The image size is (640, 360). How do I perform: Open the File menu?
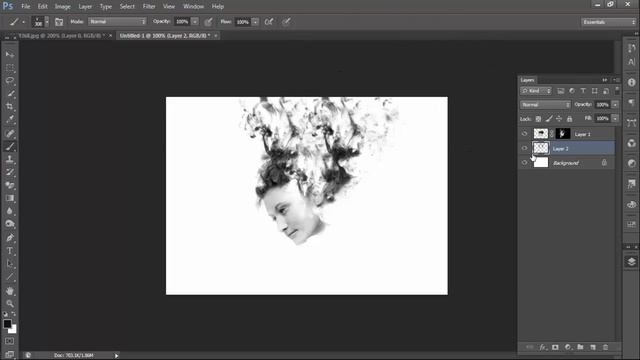click(26, 7)
